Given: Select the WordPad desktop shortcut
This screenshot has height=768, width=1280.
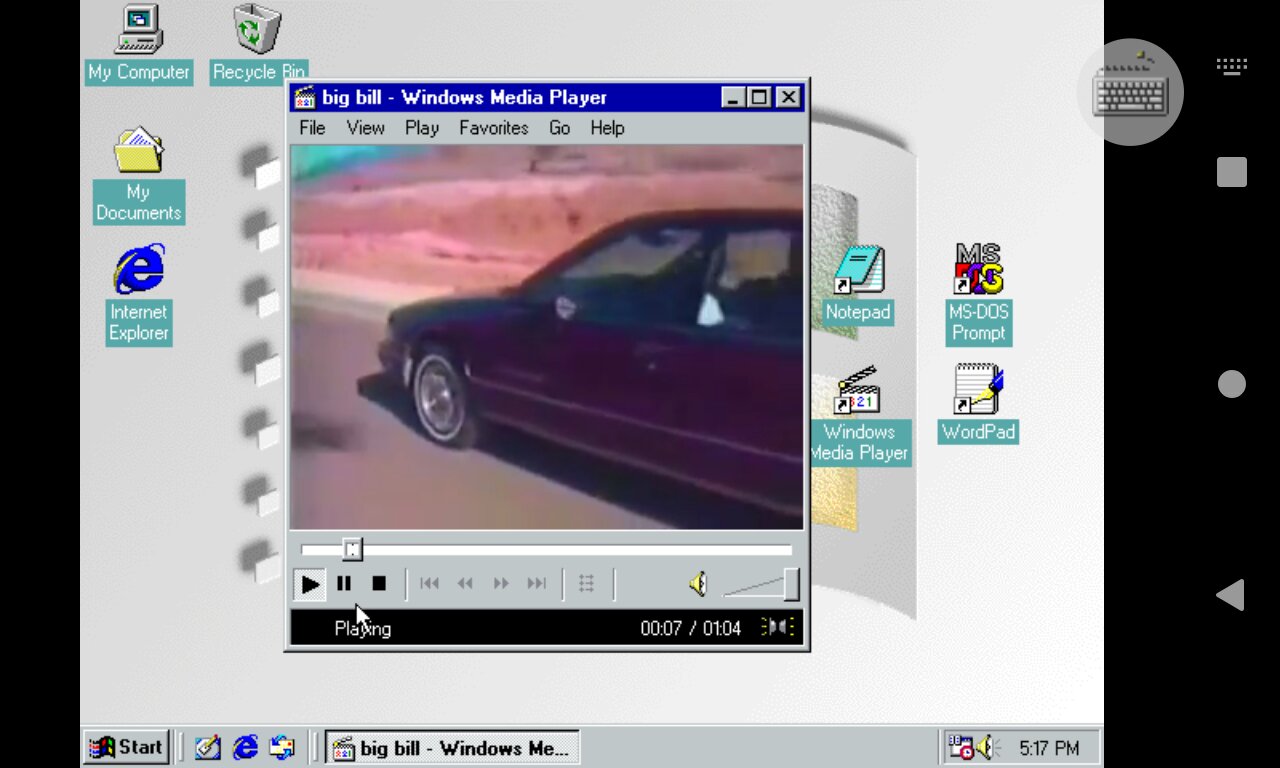Looking at the screenshot, I should (x=978, y=391).
